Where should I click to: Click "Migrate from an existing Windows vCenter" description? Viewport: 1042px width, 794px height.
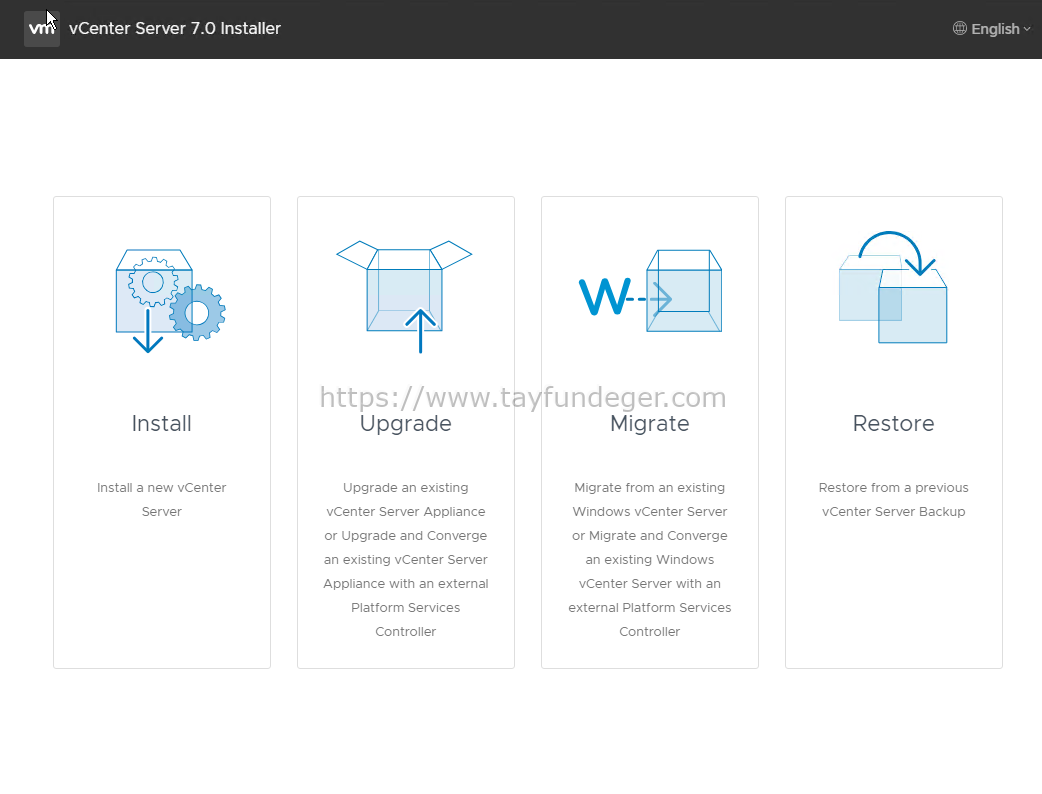pyautogui.click(x=650, y=559)
